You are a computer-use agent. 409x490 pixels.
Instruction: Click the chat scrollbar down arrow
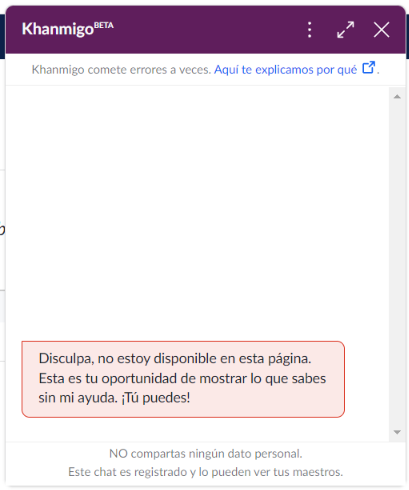397,432
